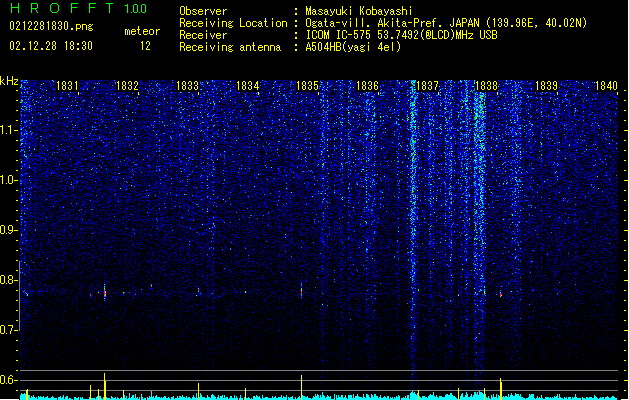Click the 1836 time marker
This screenshot has width=629, height=400.
point(367,85)
